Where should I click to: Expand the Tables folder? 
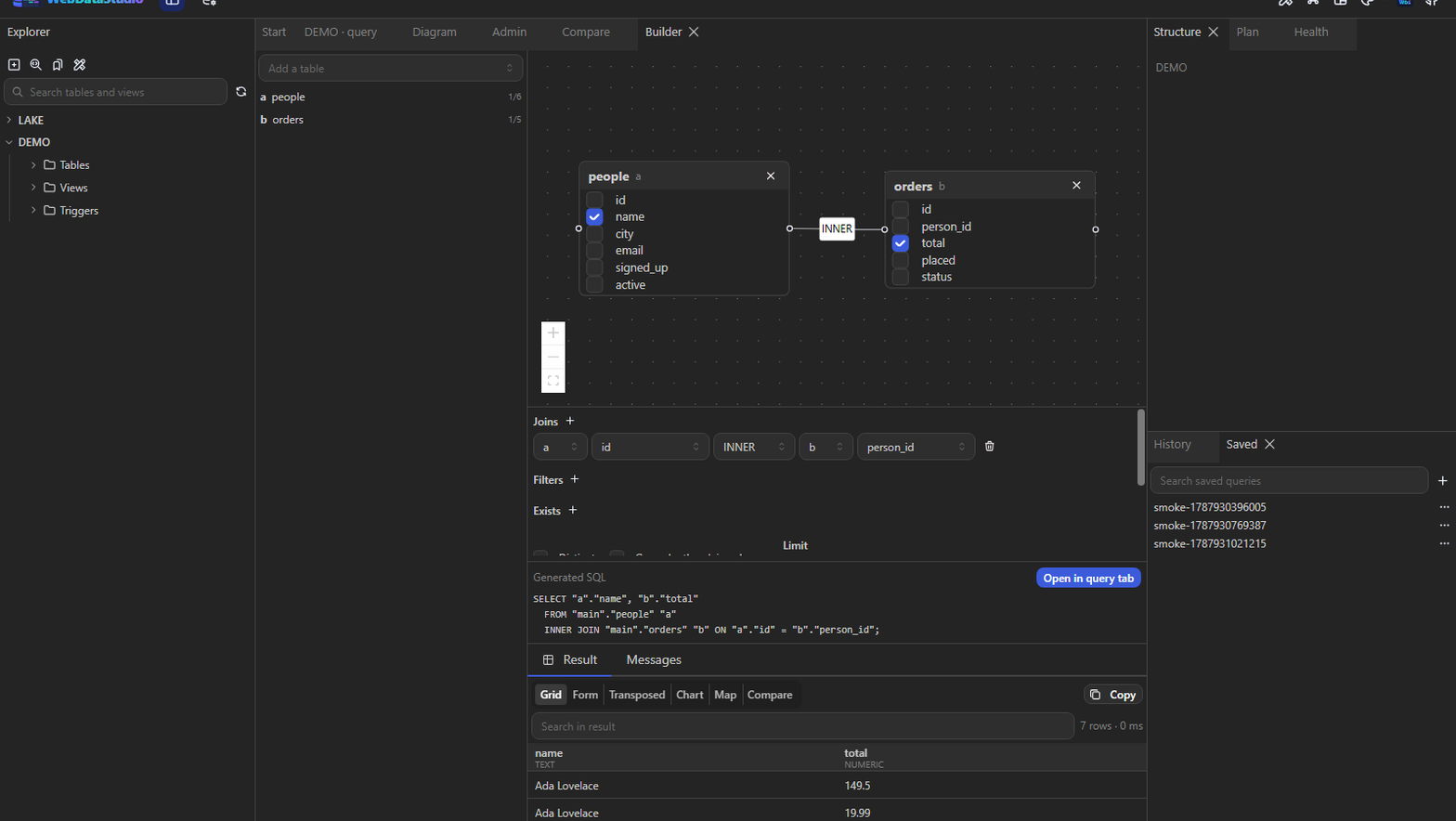pos(34,165)
